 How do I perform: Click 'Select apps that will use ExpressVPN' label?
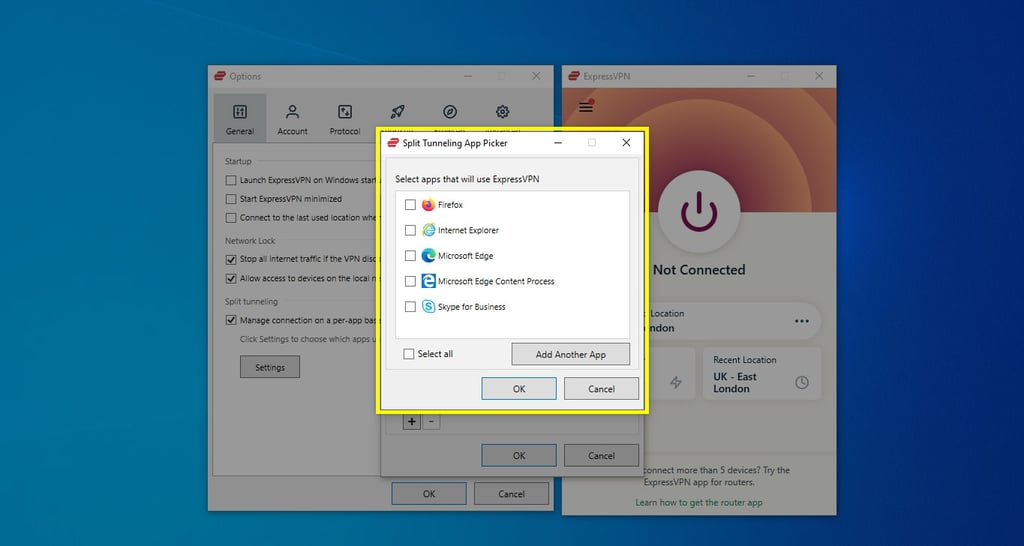point(467,179)
